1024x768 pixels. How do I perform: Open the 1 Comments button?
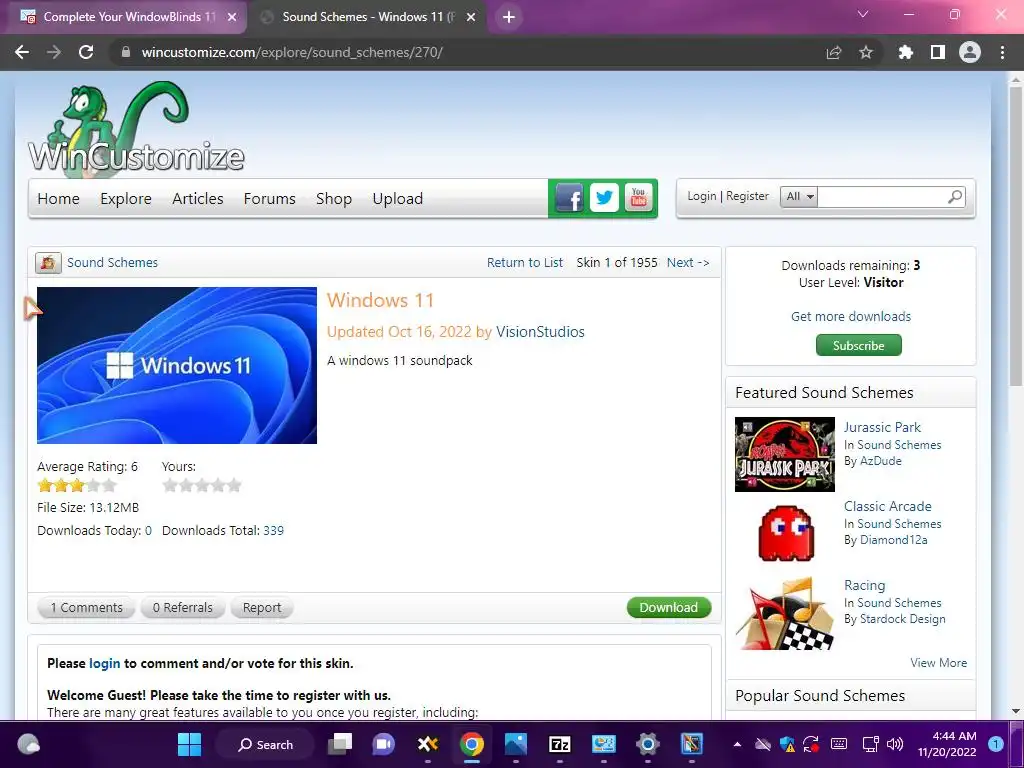click(86, 607)
